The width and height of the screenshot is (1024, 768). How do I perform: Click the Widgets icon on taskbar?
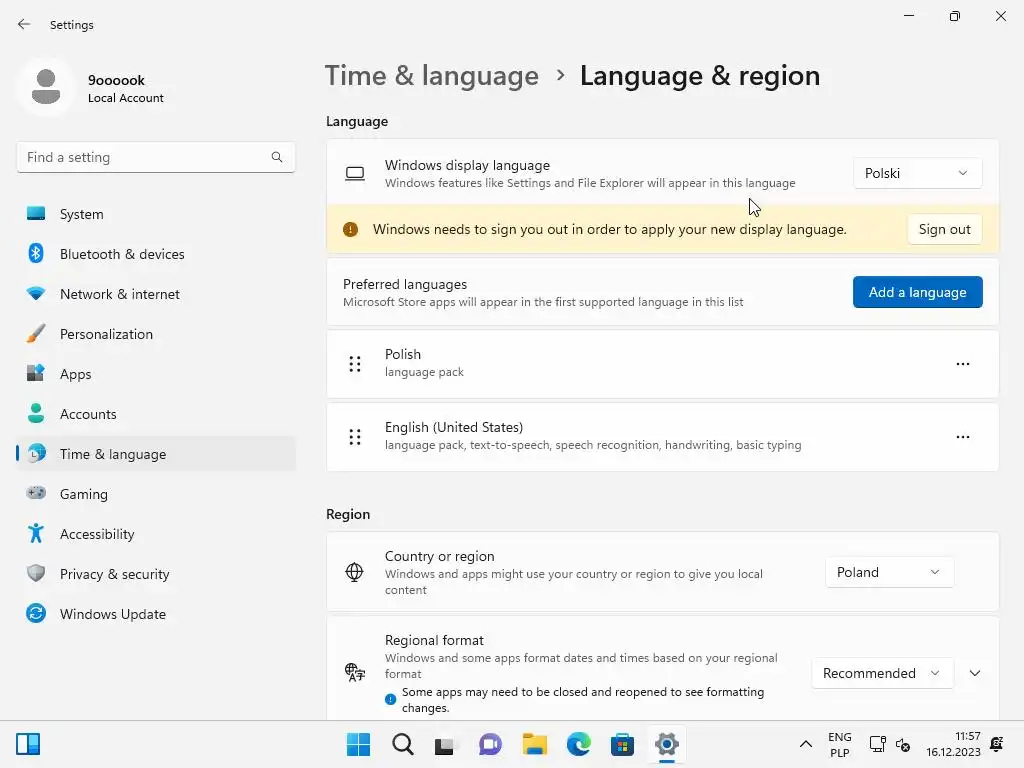(28, 744)
